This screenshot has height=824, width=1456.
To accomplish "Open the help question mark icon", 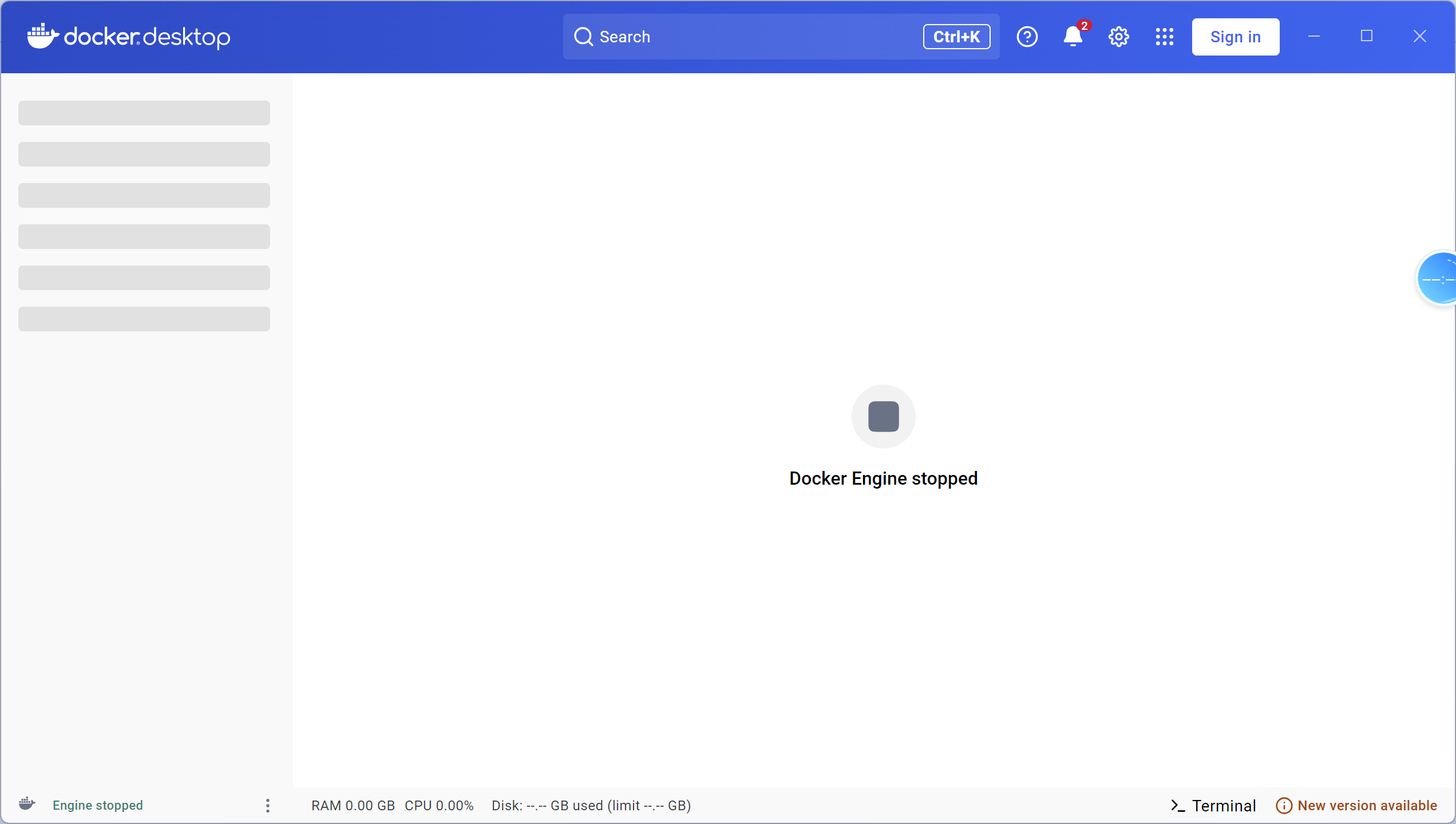I will pyautogui.click(x=1027, y=37).
